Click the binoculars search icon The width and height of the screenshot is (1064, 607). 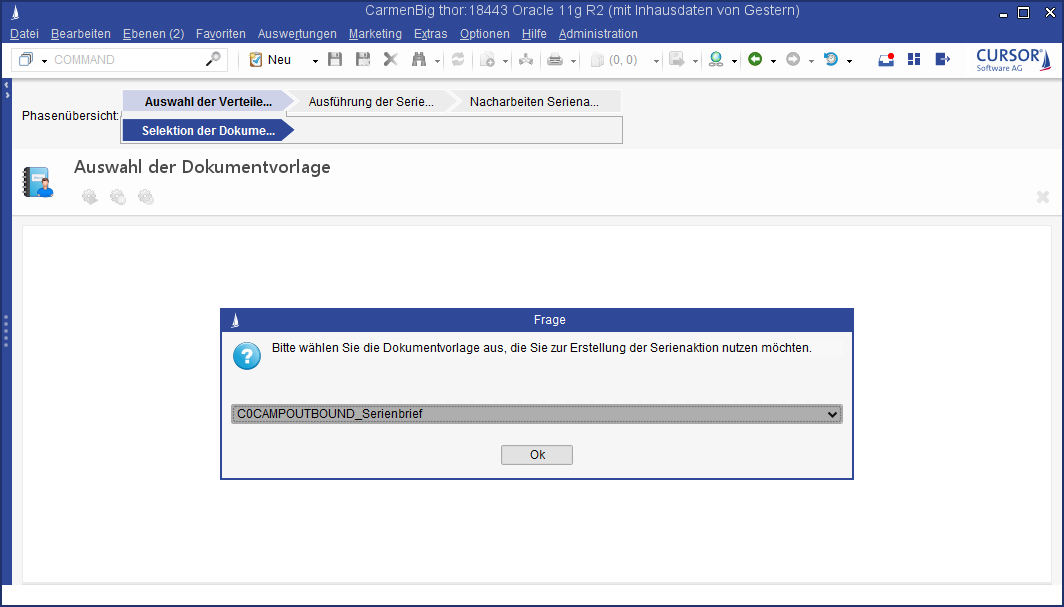point(419,60)
